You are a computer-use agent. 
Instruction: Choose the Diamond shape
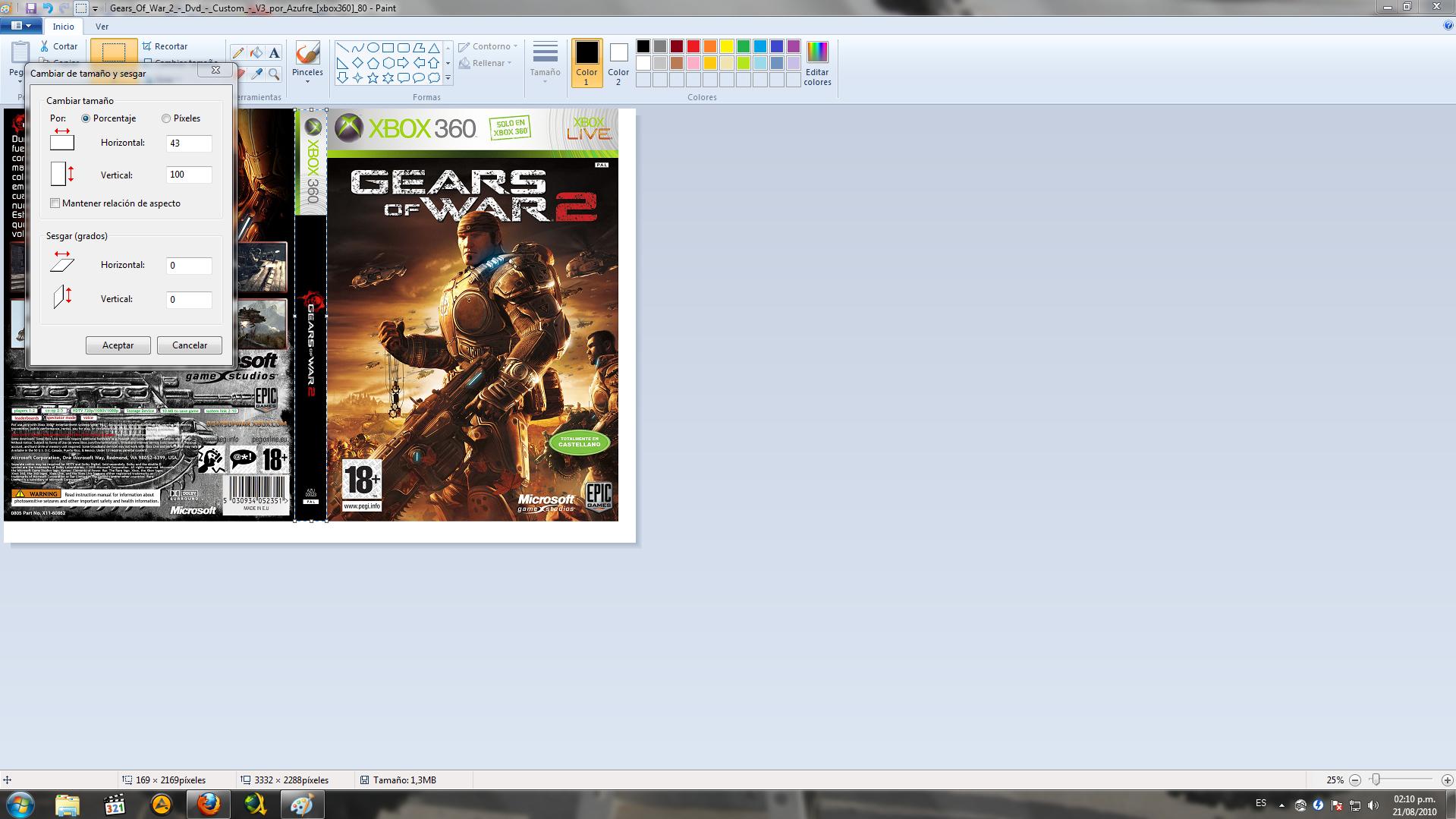358,63
